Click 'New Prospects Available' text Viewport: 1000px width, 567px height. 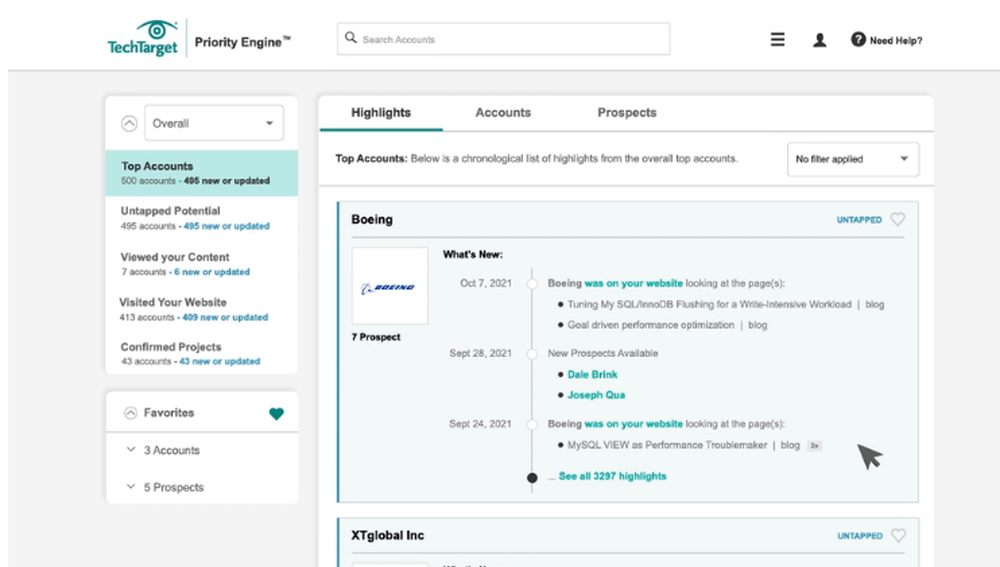(x=603, y=353)
